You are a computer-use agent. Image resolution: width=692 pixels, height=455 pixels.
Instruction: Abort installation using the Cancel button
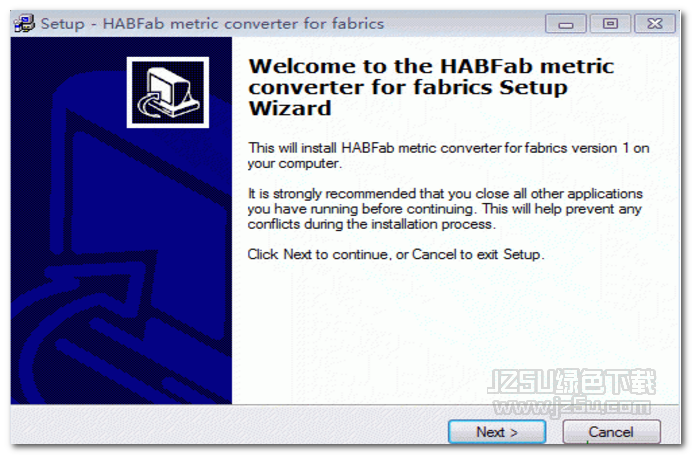(611, 432)
